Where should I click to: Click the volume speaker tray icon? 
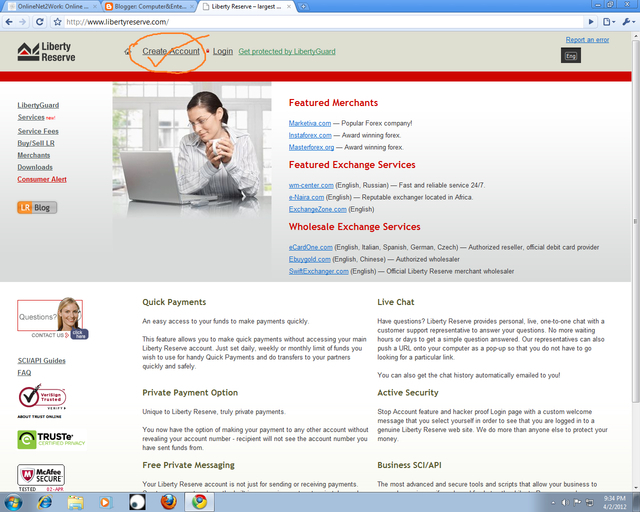point(565,503)
